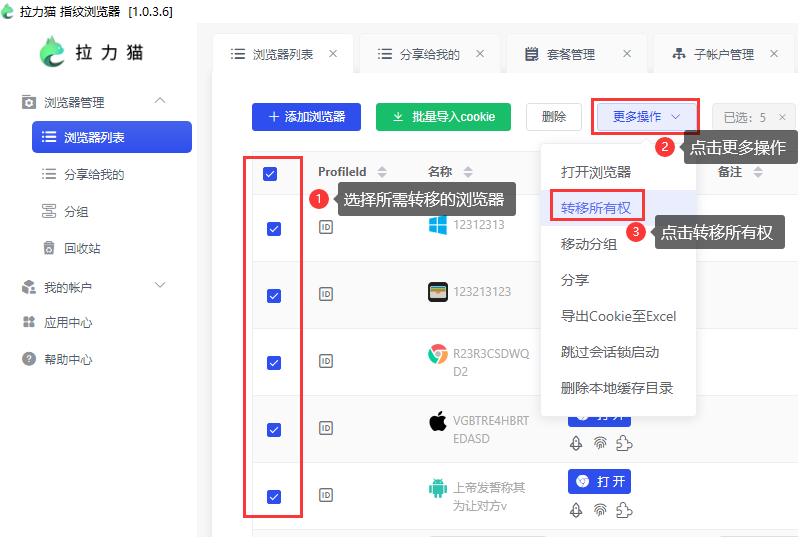Click the puzzle extension icon in the 上帝发誓称其 row

point(624,510)
